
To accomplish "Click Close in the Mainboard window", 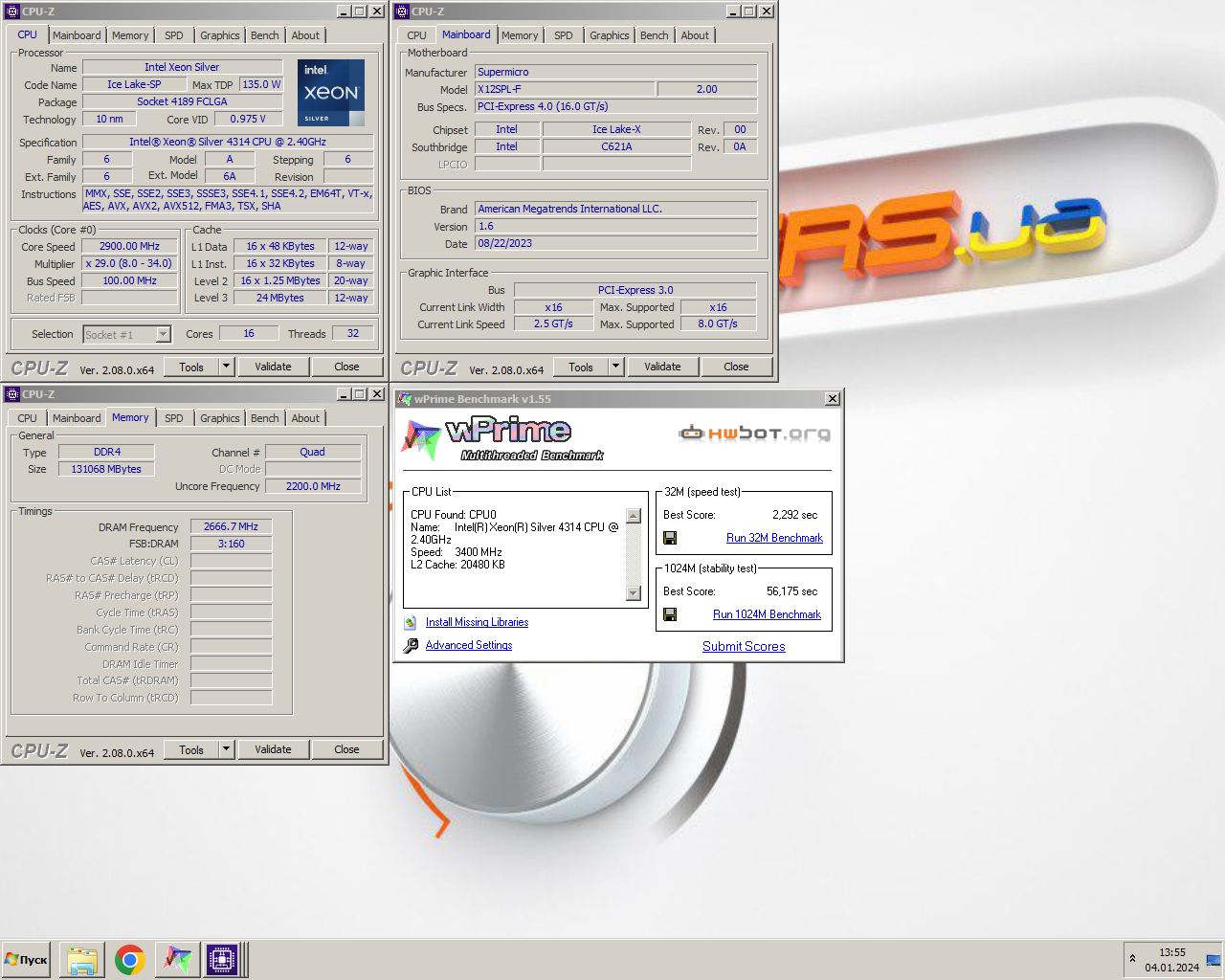I will click(736, 367).
